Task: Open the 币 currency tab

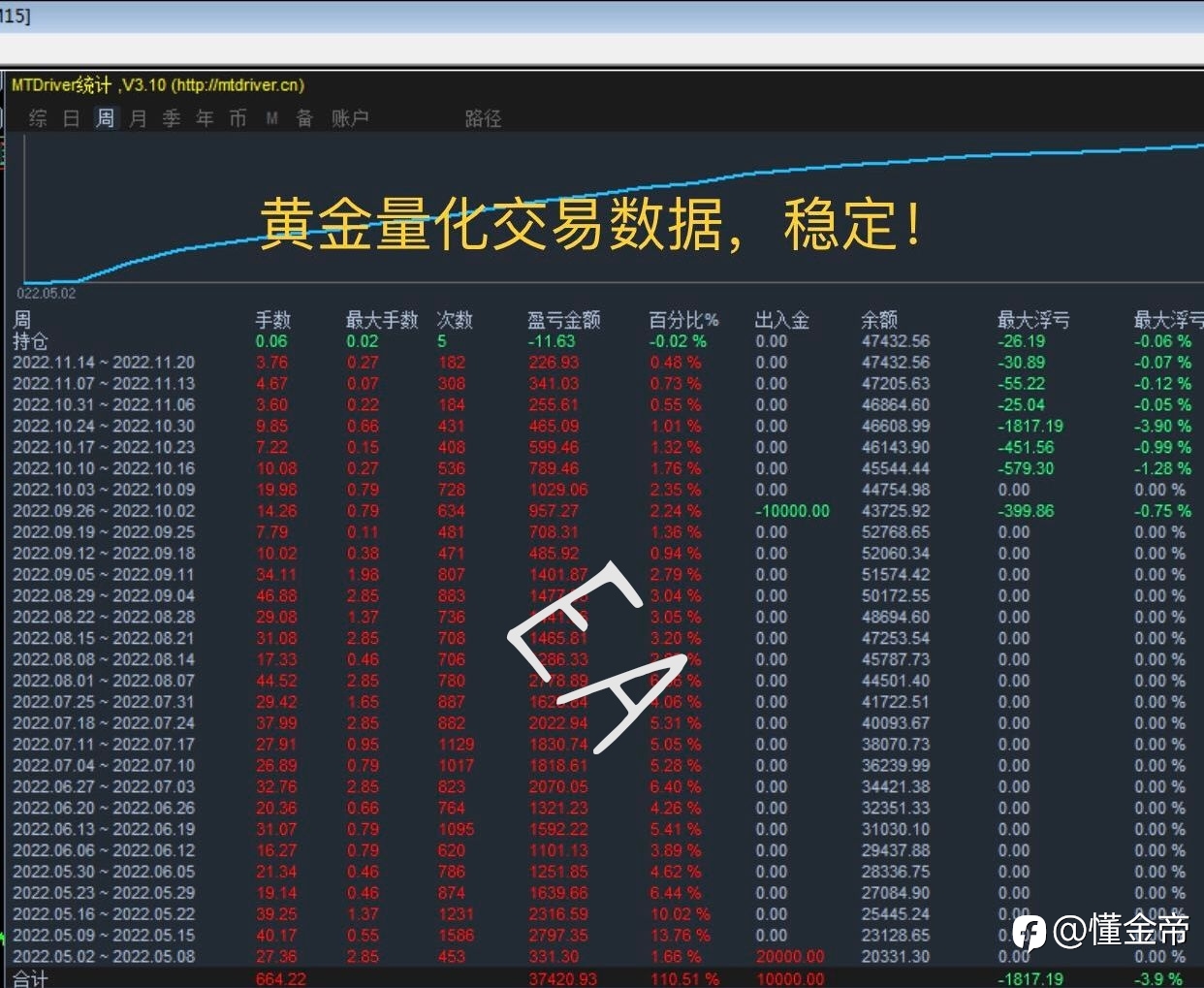Action: point(238,118)
